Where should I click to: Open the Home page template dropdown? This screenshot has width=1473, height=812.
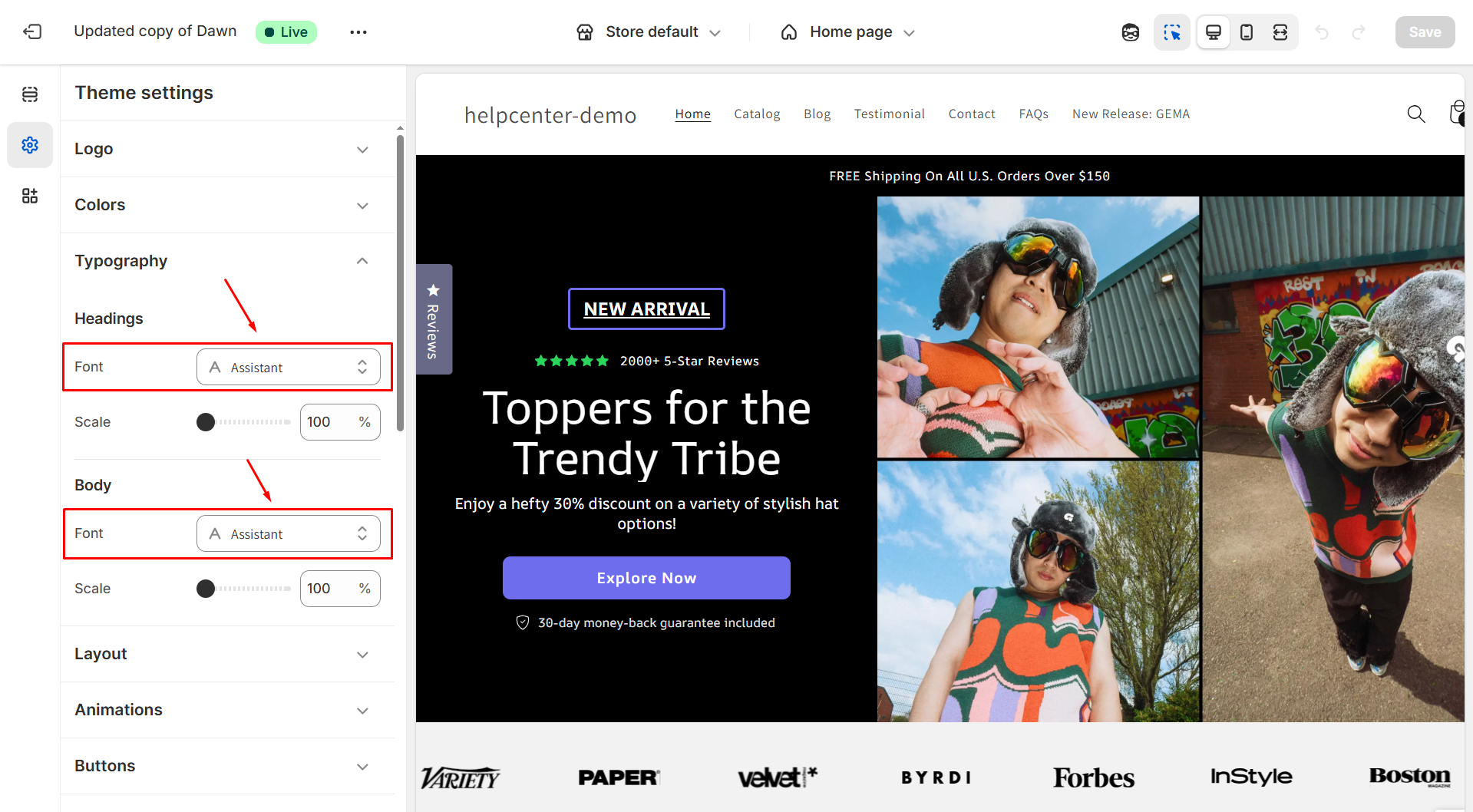pos(849,32)
